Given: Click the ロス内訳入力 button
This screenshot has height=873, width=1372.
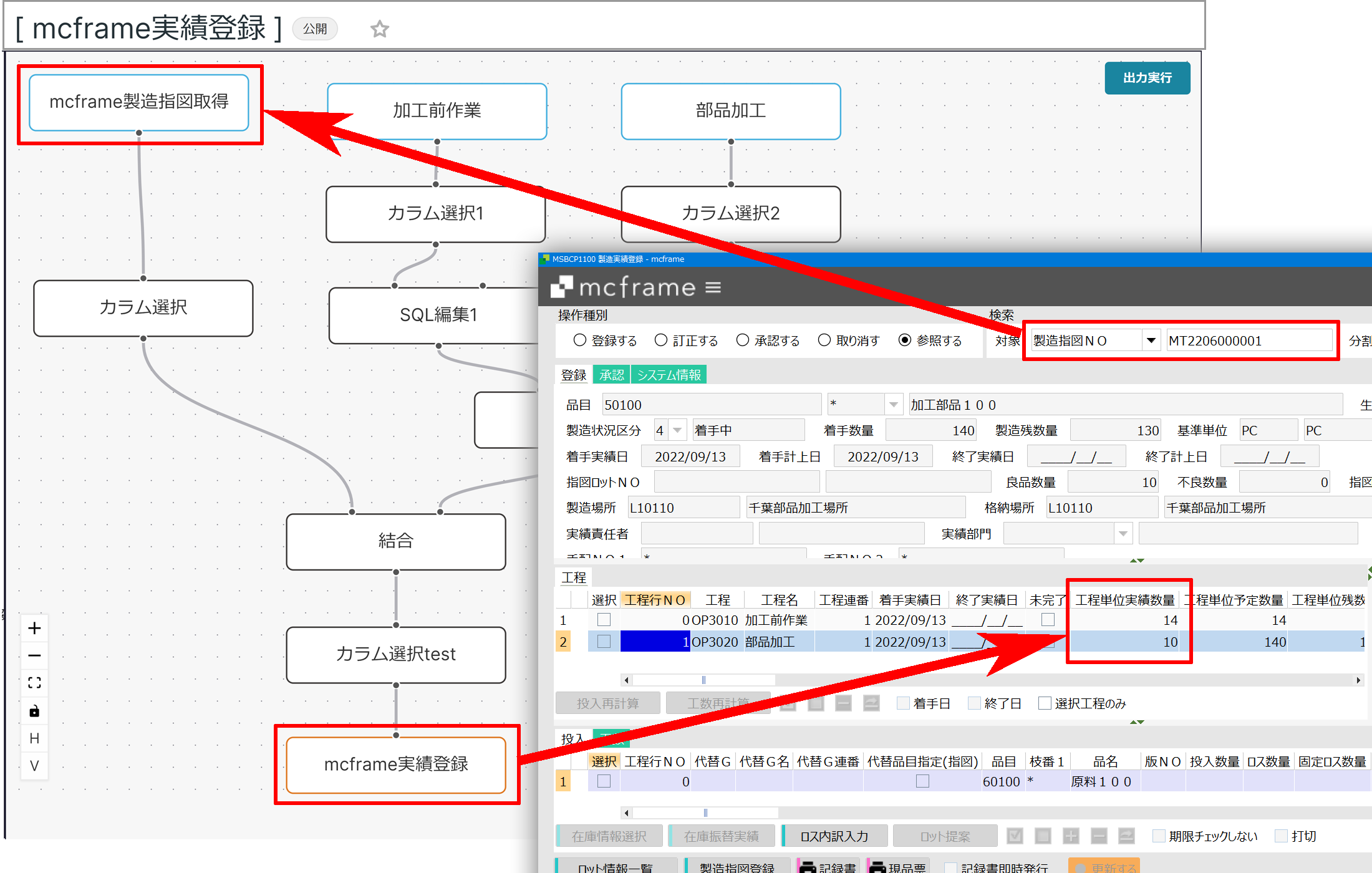Looking at the screenshot, I should (x=834, y=836).
